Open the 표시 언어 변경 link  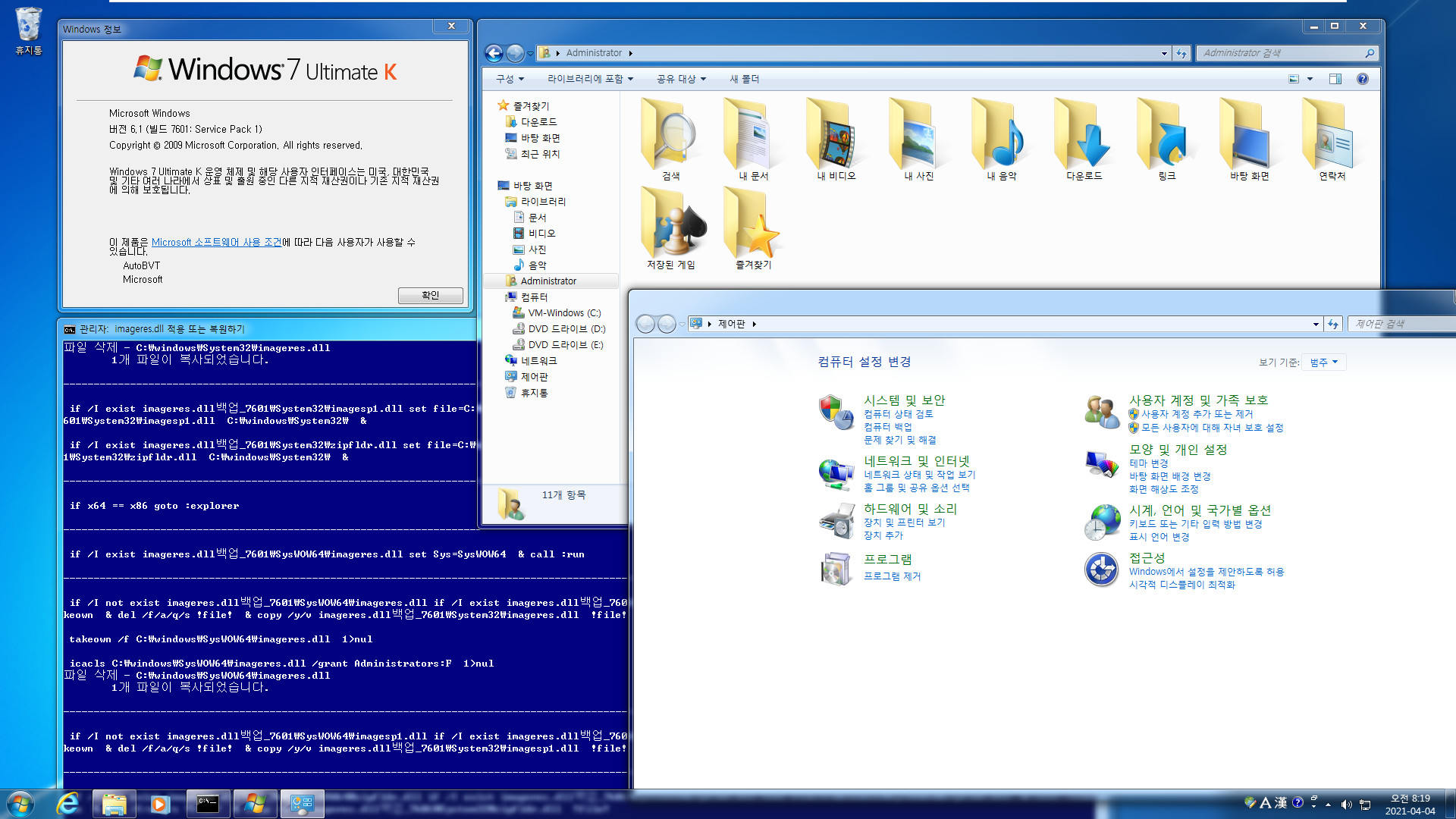click(1159, 537)
